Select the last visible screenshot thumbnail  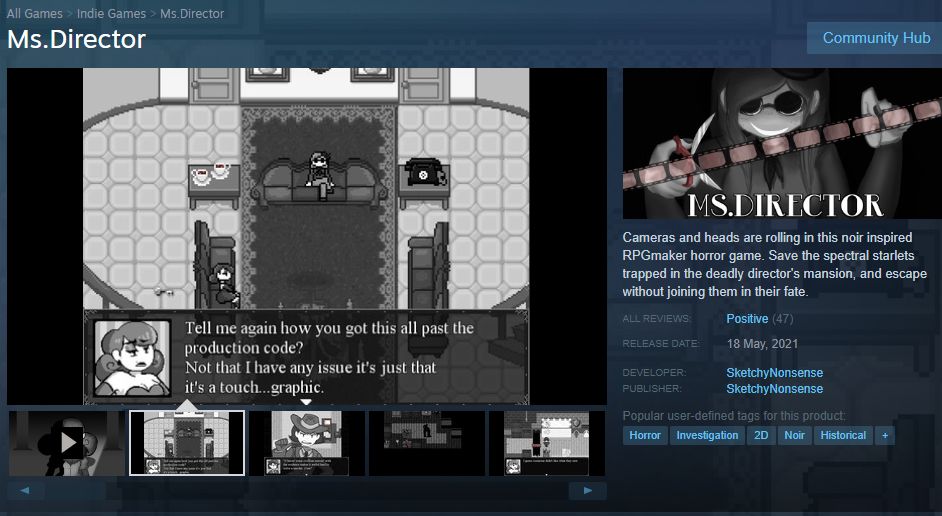(547, 443)
